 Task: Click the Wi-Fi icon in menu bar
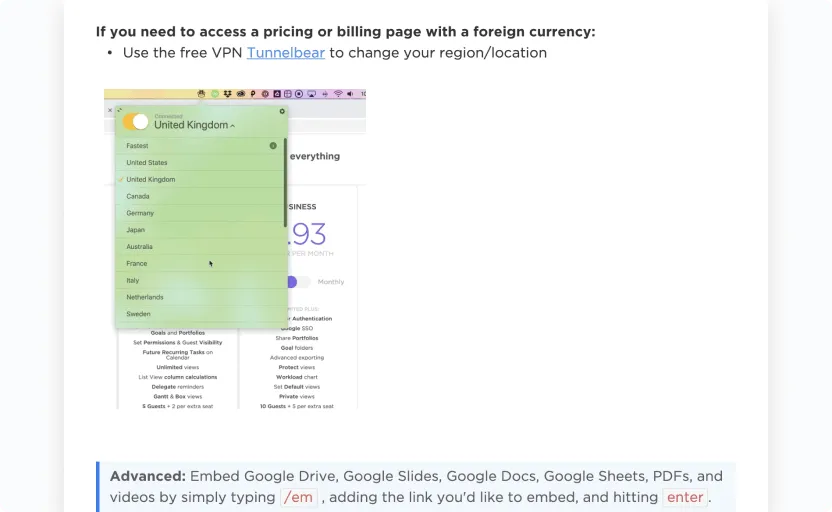pyautogui.click(x=338, y=94)
